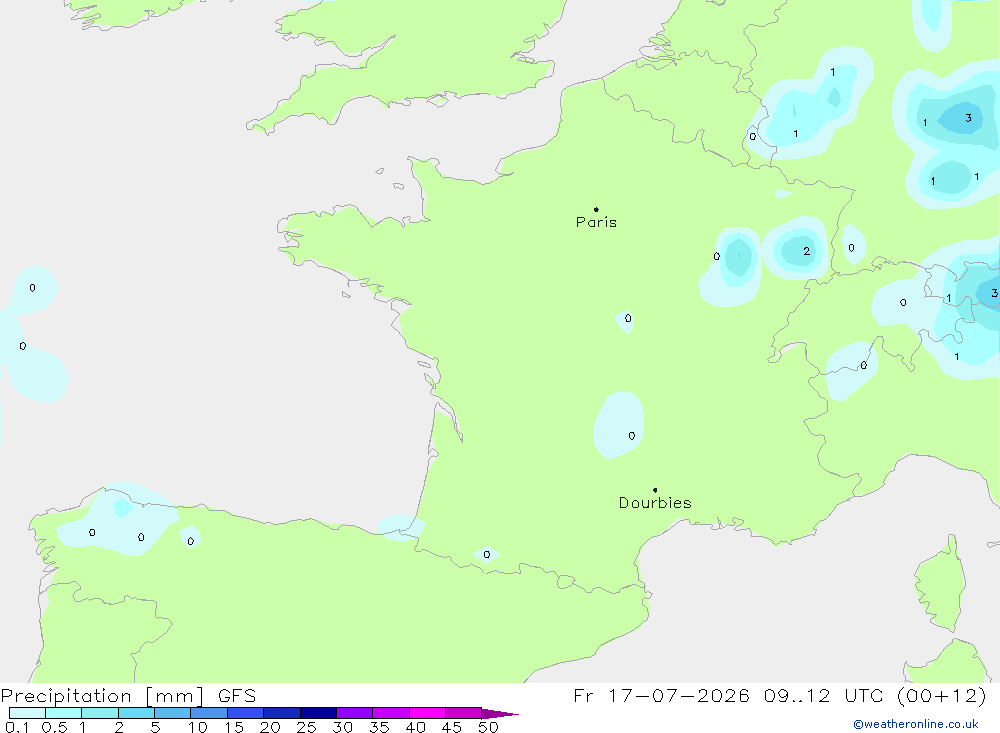Click the '0' rainfall value directly south of Paris
Image resolution: width=1000 pixels, height=733 pixels.
[x=628, y=318]
